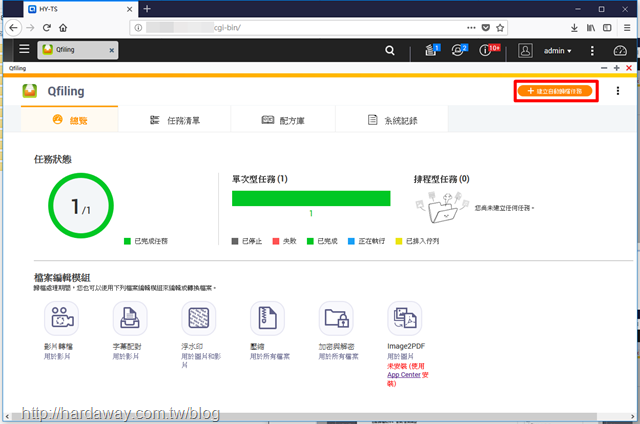Expand the admin account dropdown
The image size is (640, 424).
coord(558,51)
